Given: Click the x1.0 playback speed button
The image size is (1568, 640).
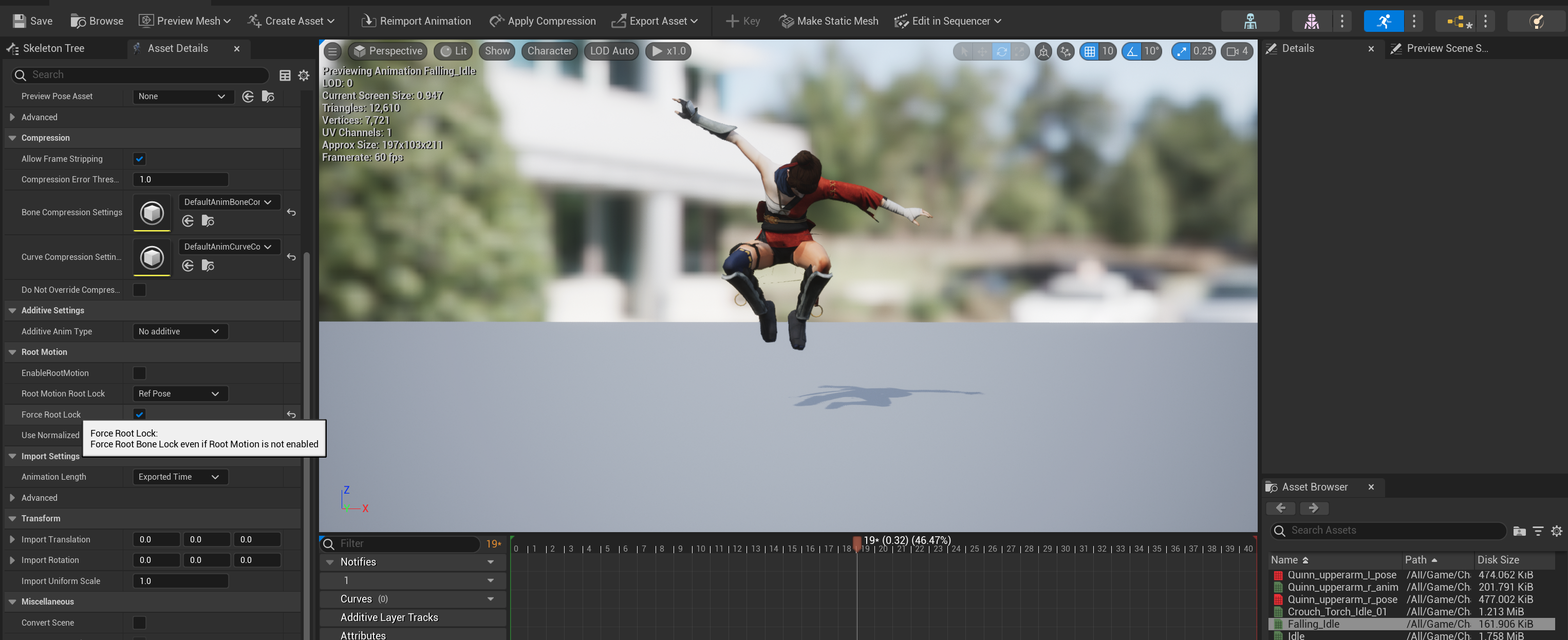Looking at the screenshot, I should click(668, 51).
